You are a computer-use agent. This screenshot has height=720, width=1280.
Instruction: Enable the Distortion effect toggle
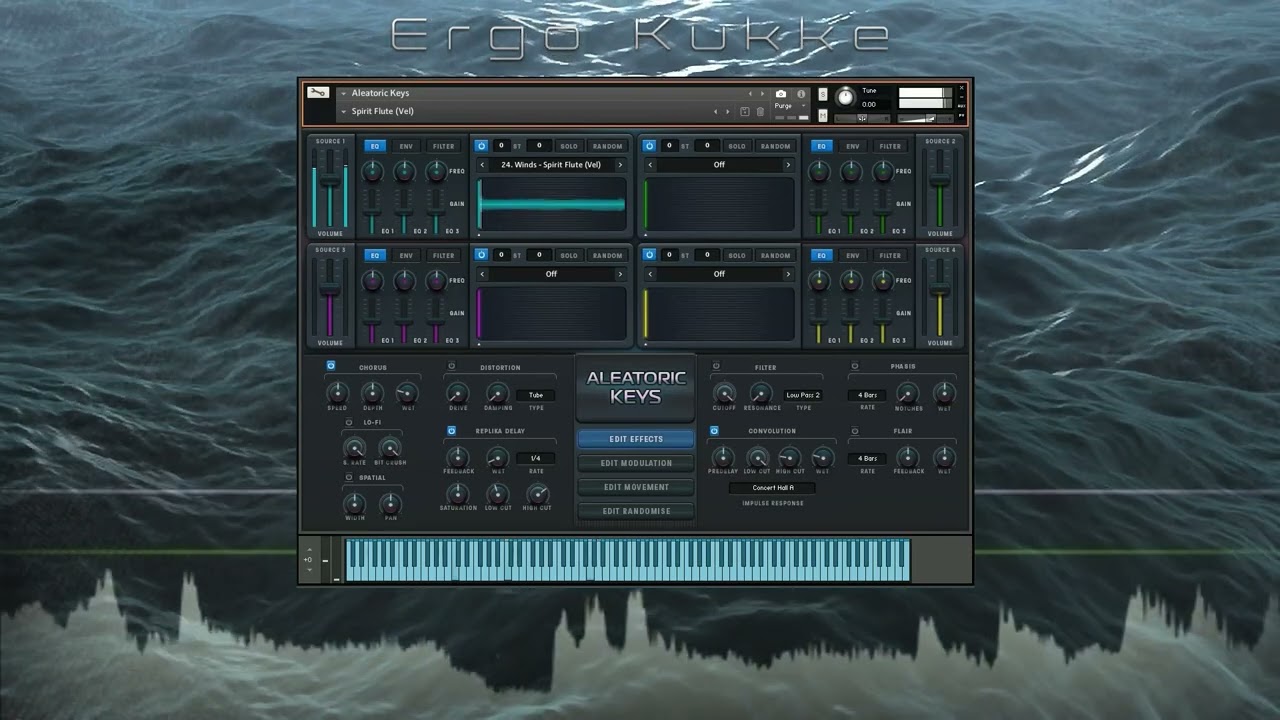click(x=451, y=366)
